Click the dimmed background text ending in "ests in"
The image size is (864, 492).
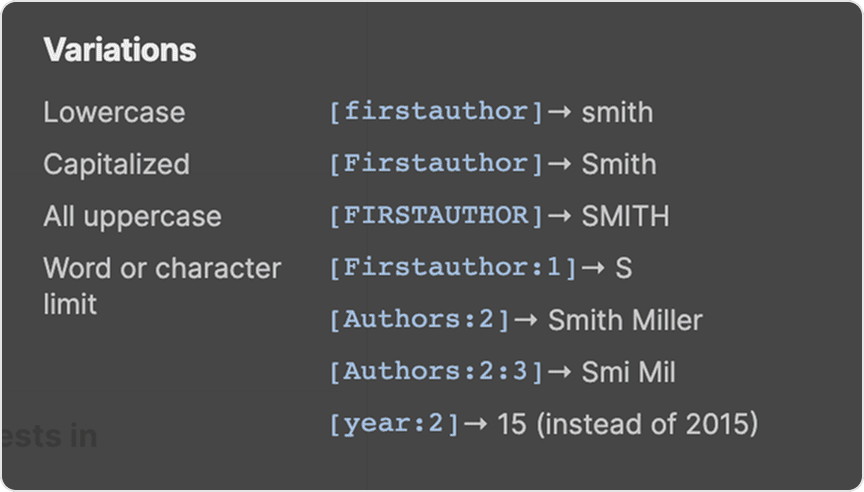coord(50,436)
